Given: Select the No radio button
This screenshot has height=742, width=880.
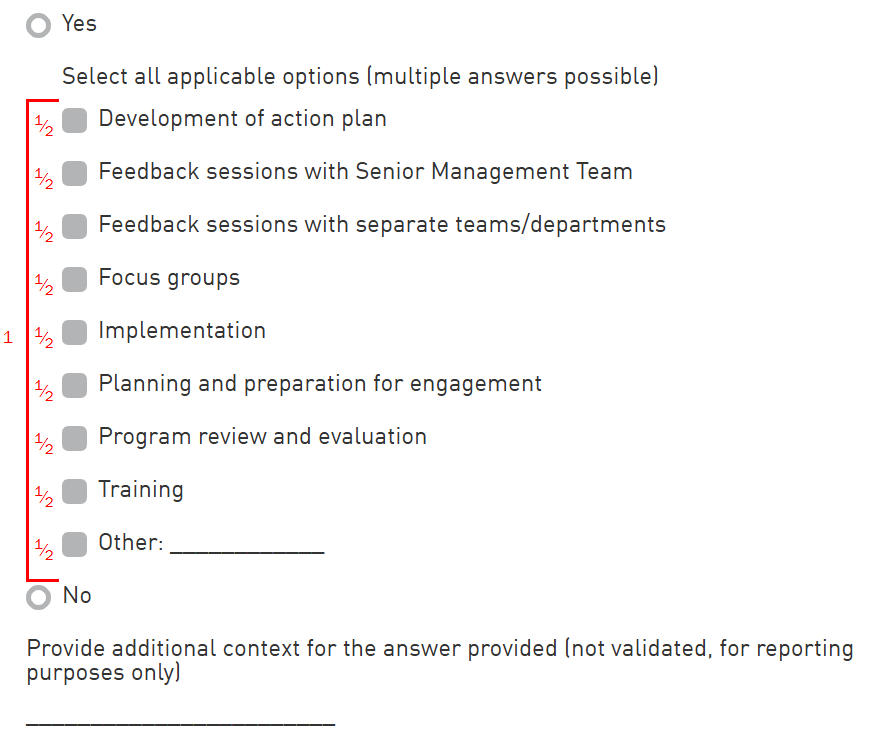Looking at the screenshot, I should 39,598.
